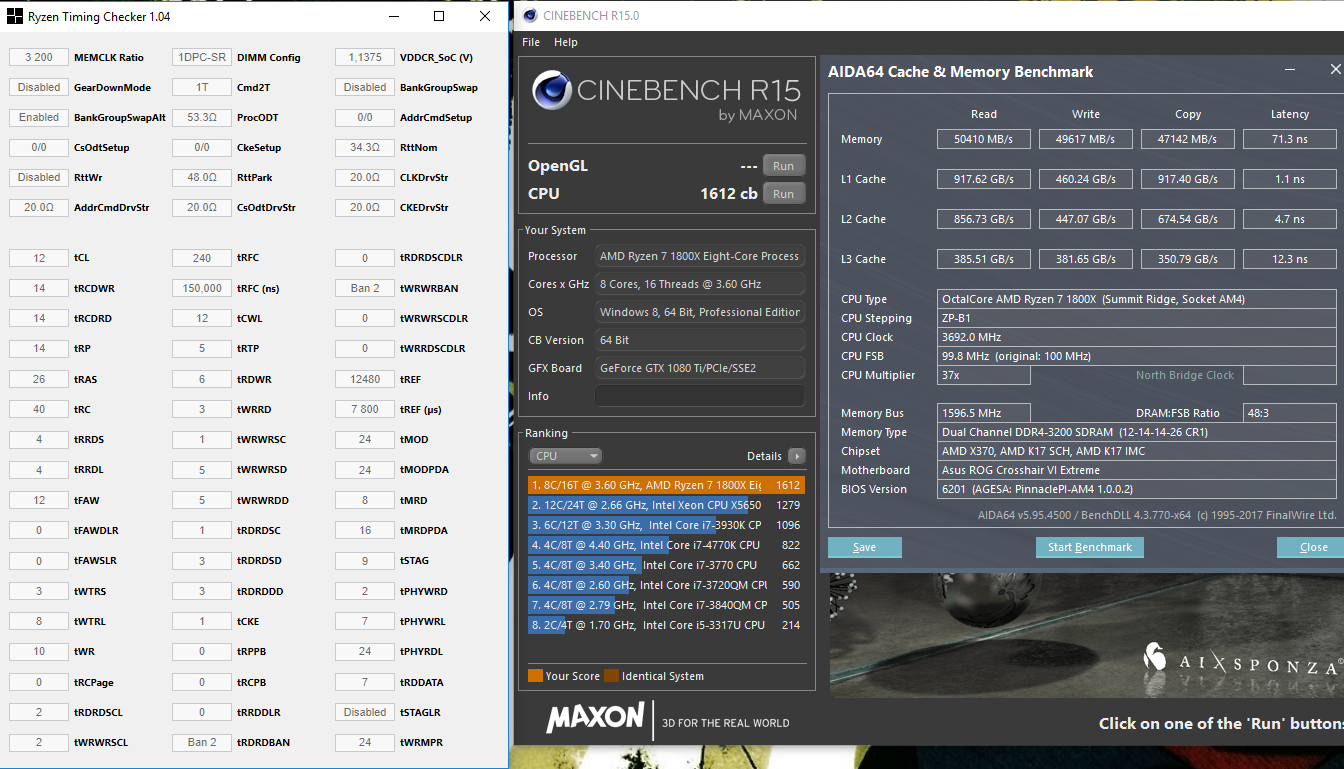The width and height of the screenshot is (1344, 769).
Task: Click the GFX Board field
Action: coord(700,368)
